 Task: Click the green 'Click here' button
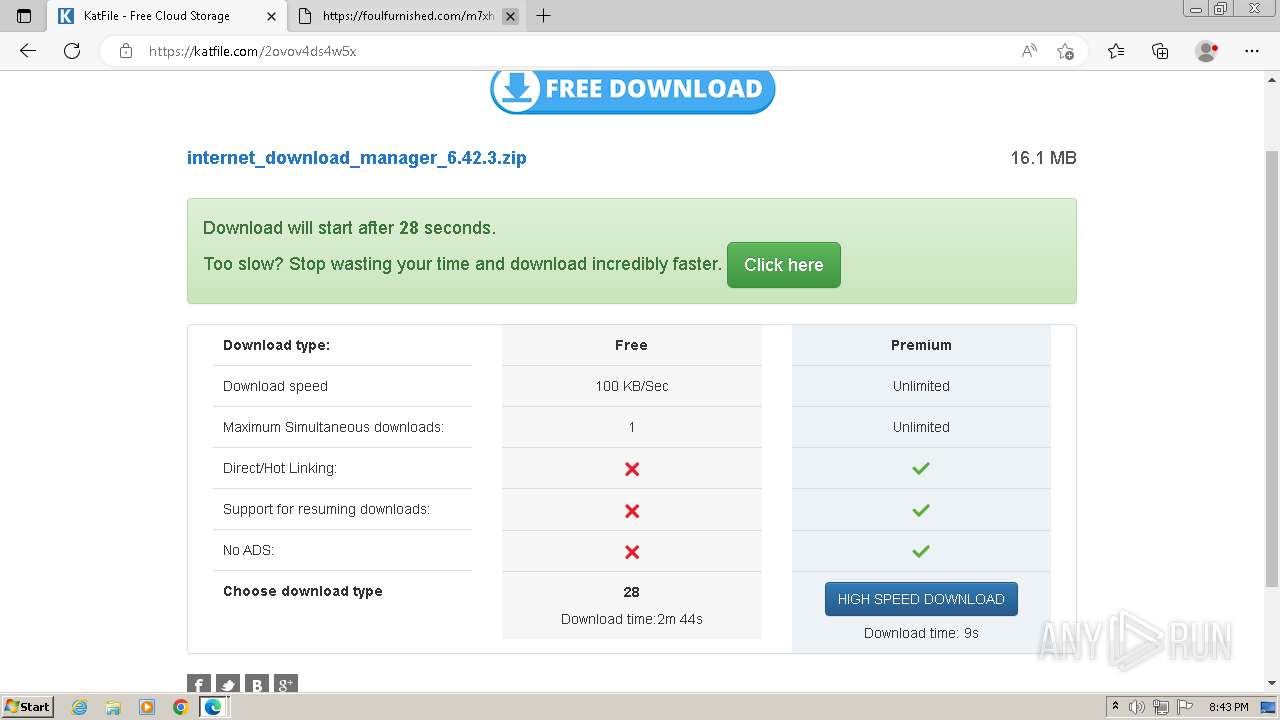click(x=783, y=265)
